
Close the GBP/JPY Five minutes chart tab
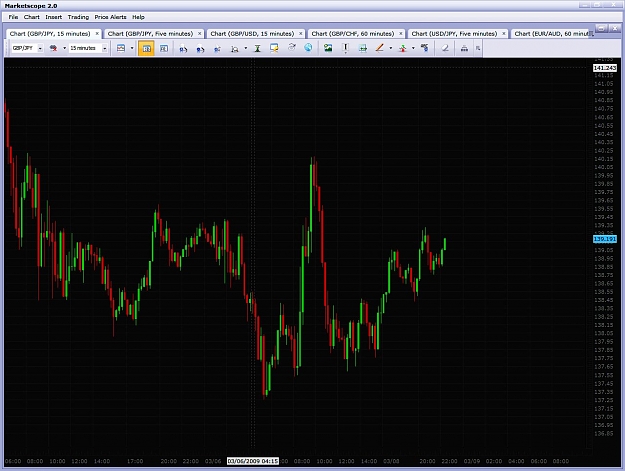(199, 34)
